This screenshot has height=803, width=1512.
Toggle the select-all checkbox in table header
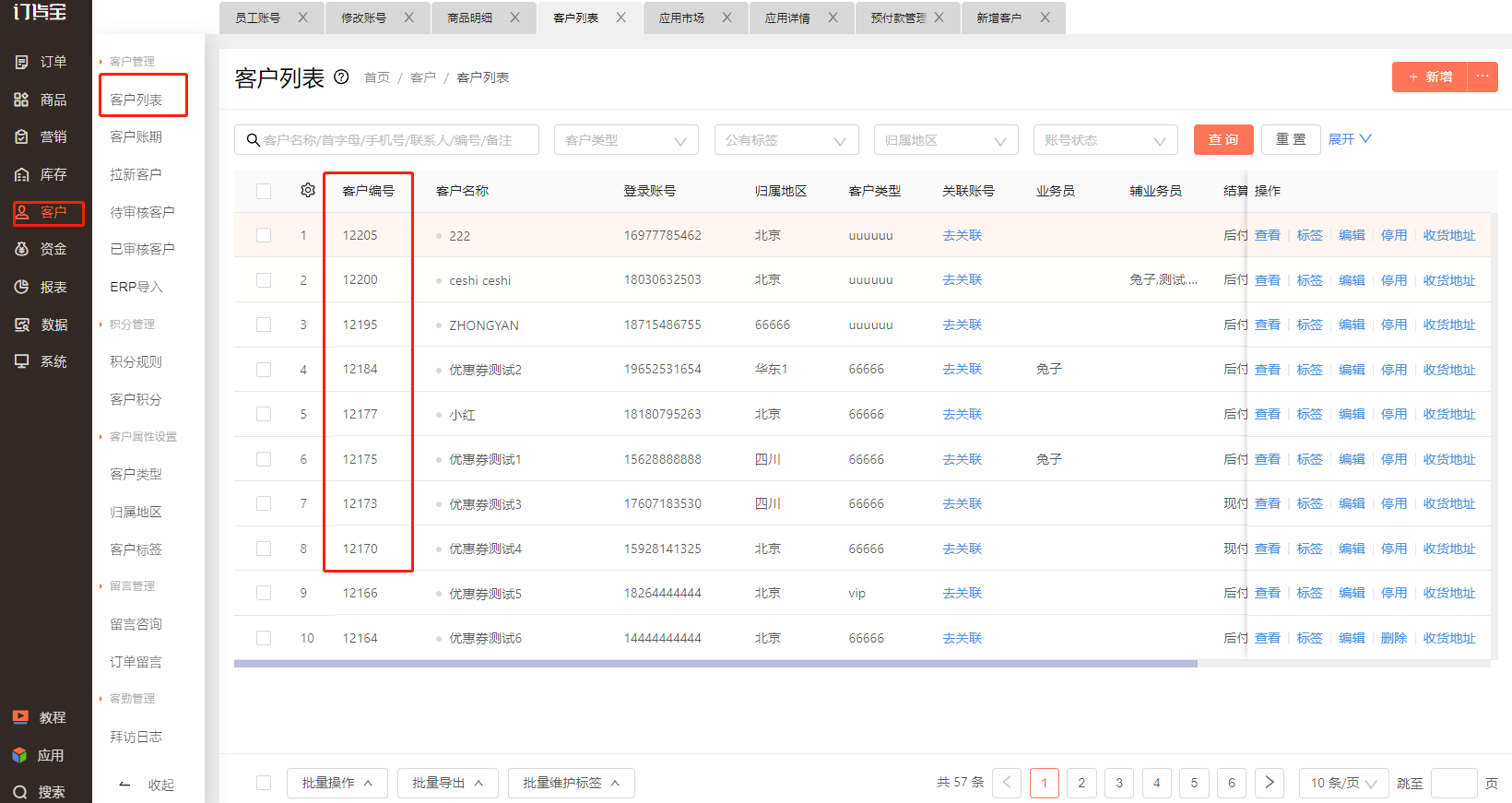[x=264, y=191]
